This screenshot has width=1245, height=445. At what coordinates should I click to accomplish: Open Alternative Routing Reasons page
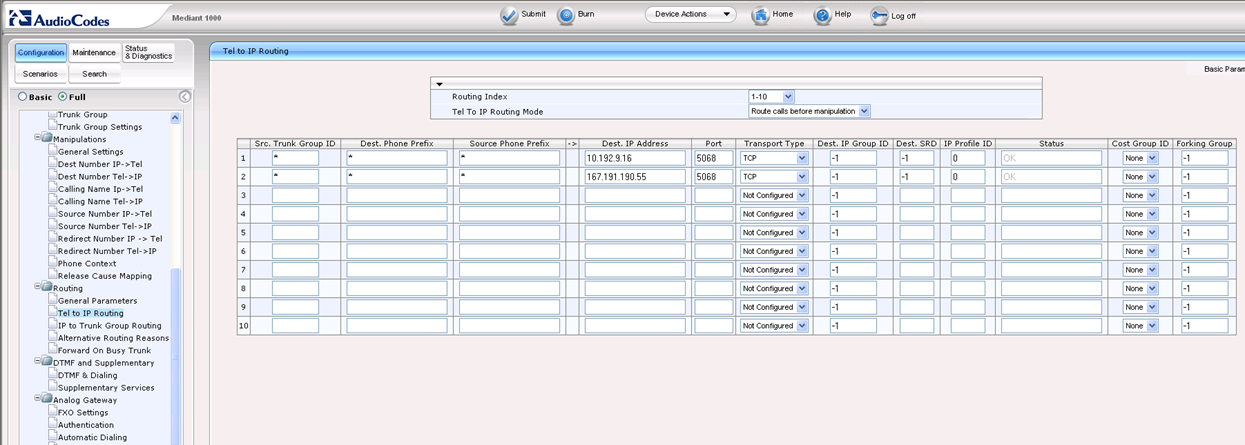[114, 338]
